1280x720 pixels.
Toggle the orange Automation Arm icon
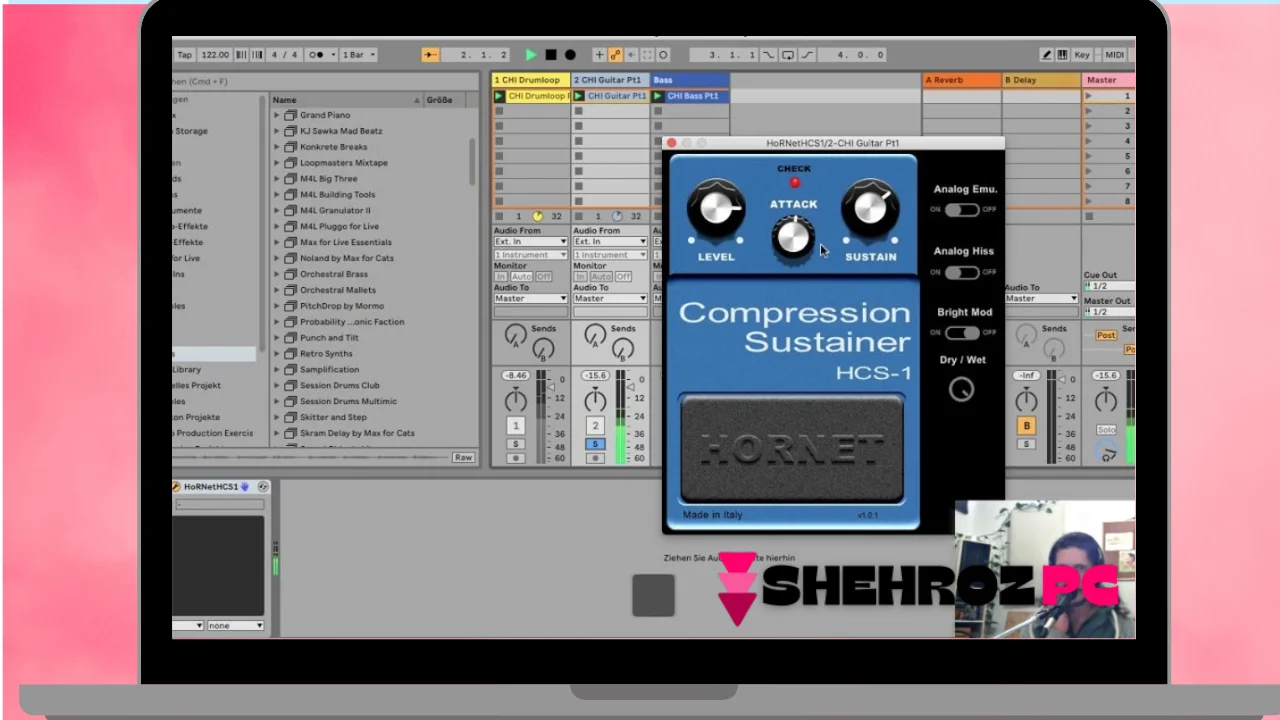[x=615, y=55]
